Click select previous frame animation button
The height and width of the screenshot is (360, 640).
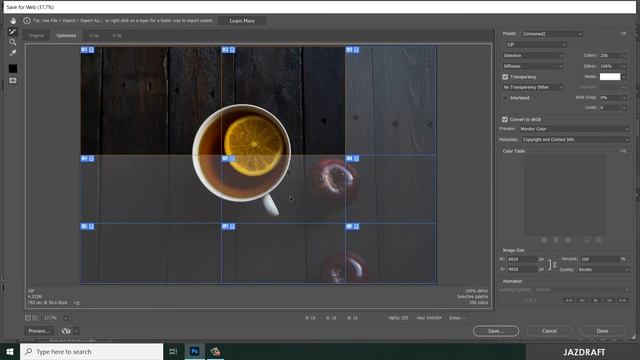point(582,300)
